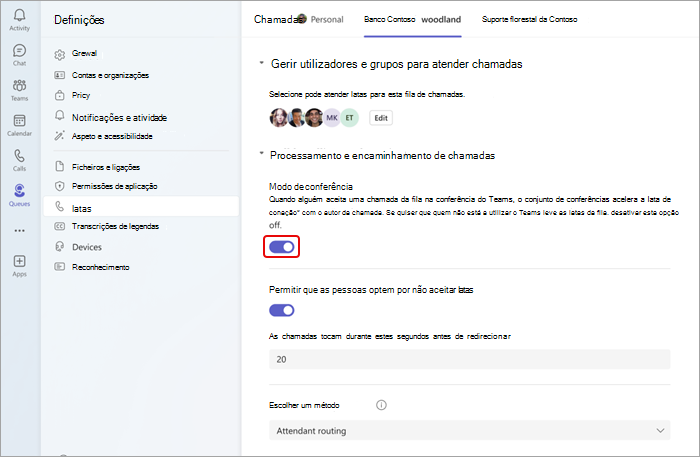
Task: Click the Reconhecimento icon
Action: (x=59, y=266)
